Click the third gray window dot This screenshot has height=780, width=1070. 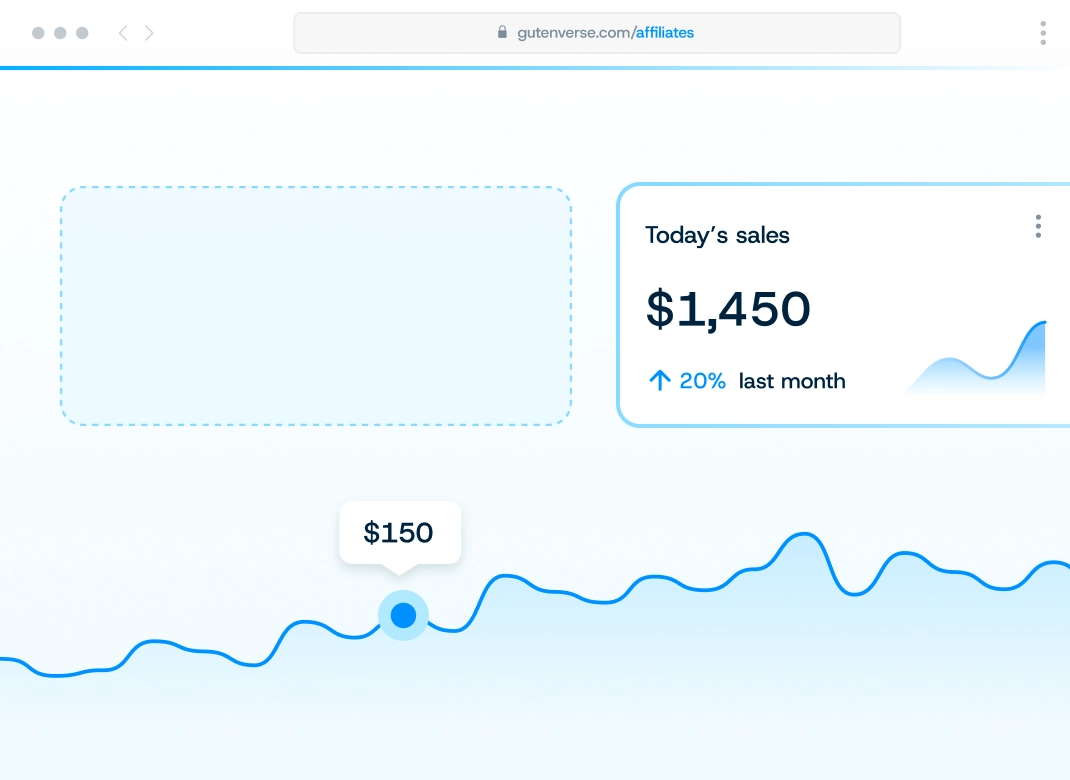82,33
